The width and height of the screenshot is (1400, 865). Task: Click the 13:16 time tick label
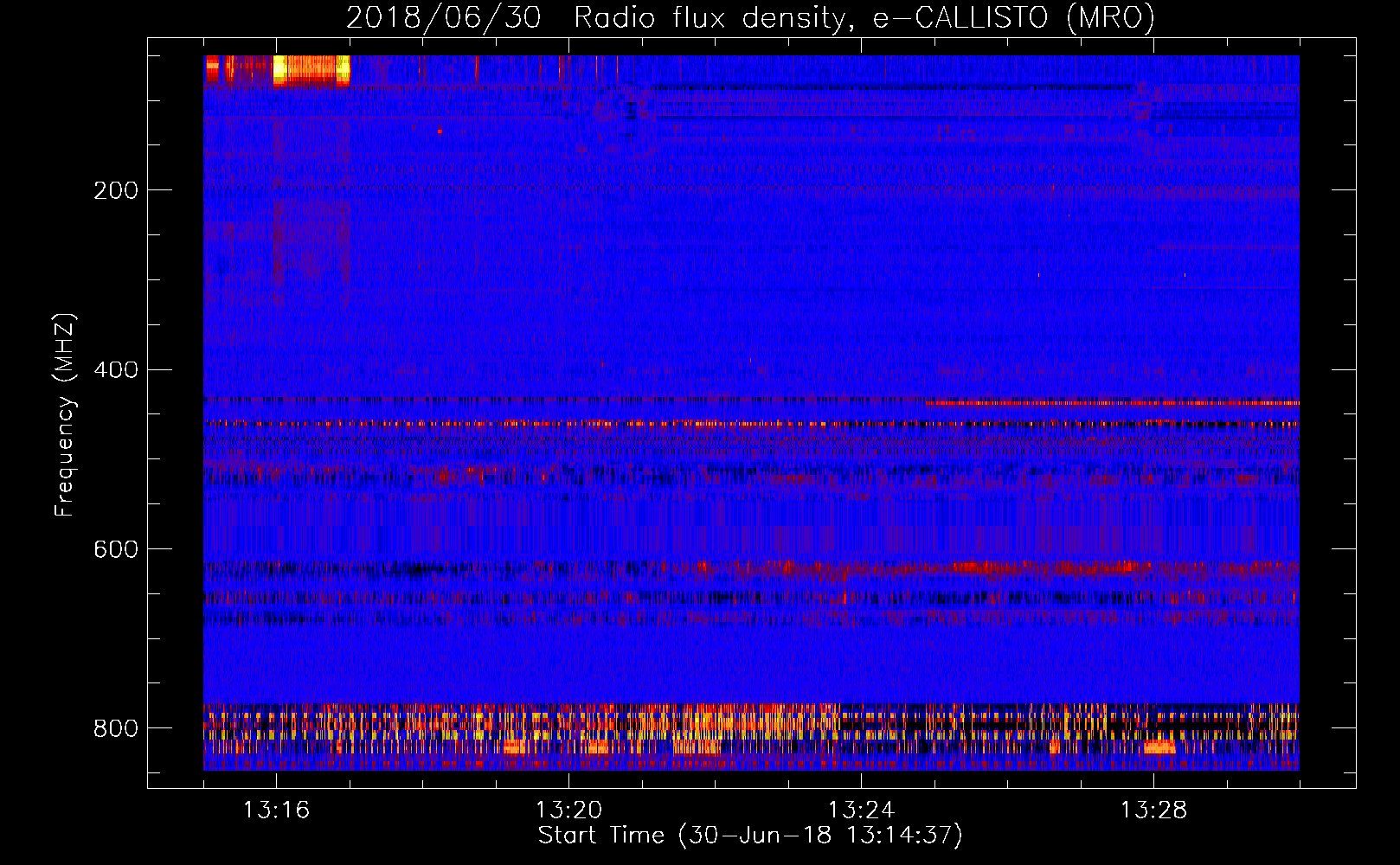pos(276,811)
